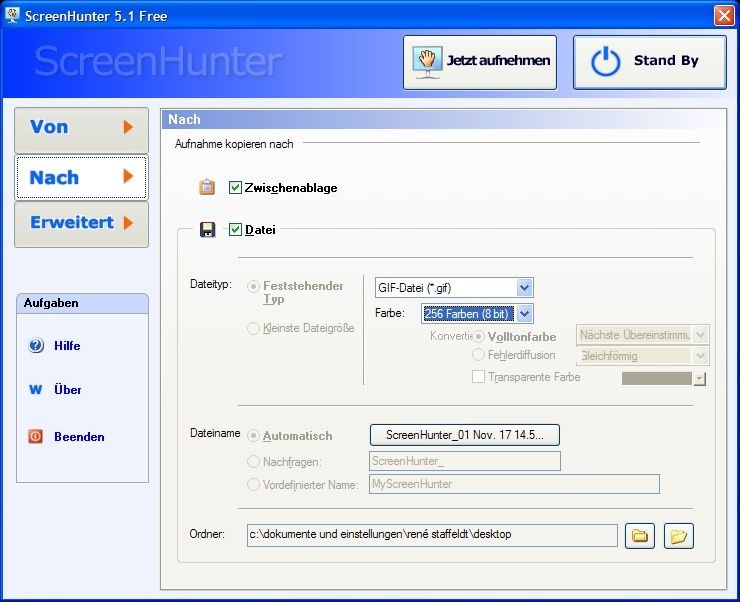Image resolution: width=740 pixels, height=602 pixels.
Task: Open the Über link
Action: (67, 390)
